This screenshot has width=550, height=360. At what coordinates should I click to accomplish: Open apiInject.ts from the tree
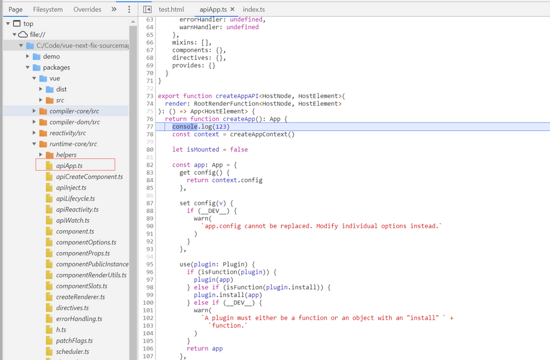71,187
